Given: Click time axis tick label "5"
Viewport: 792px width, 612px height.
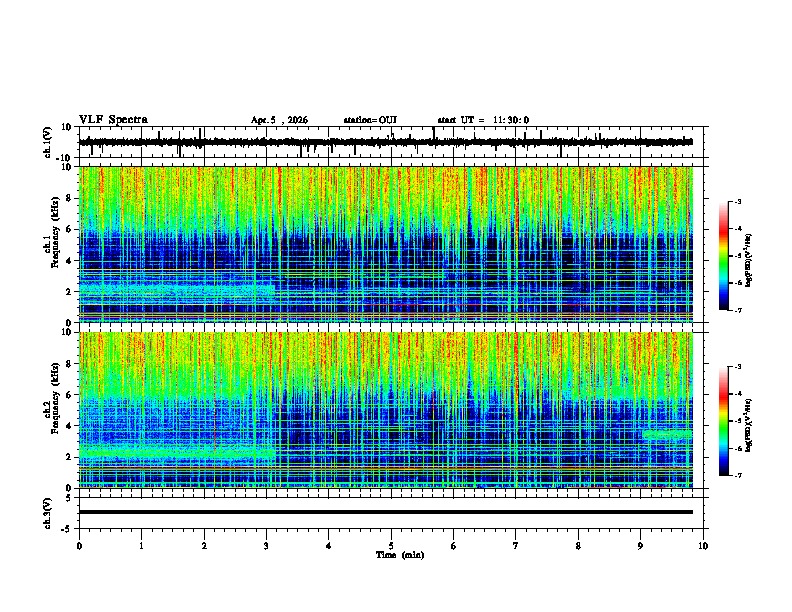Looking at the screenshot, I should [x=391, y=546].
